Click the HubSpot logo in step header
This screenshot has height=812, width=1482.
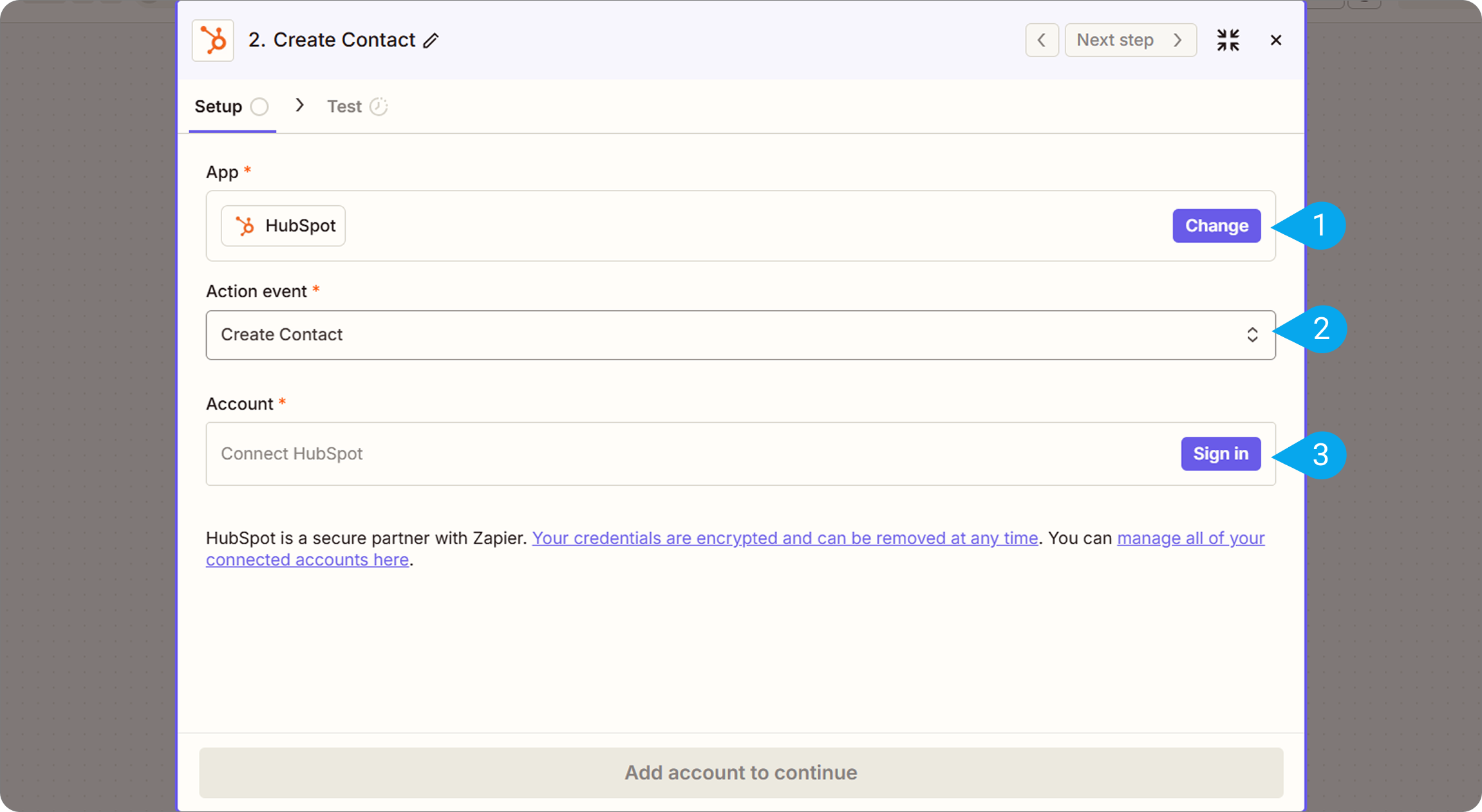click(213, 41)
